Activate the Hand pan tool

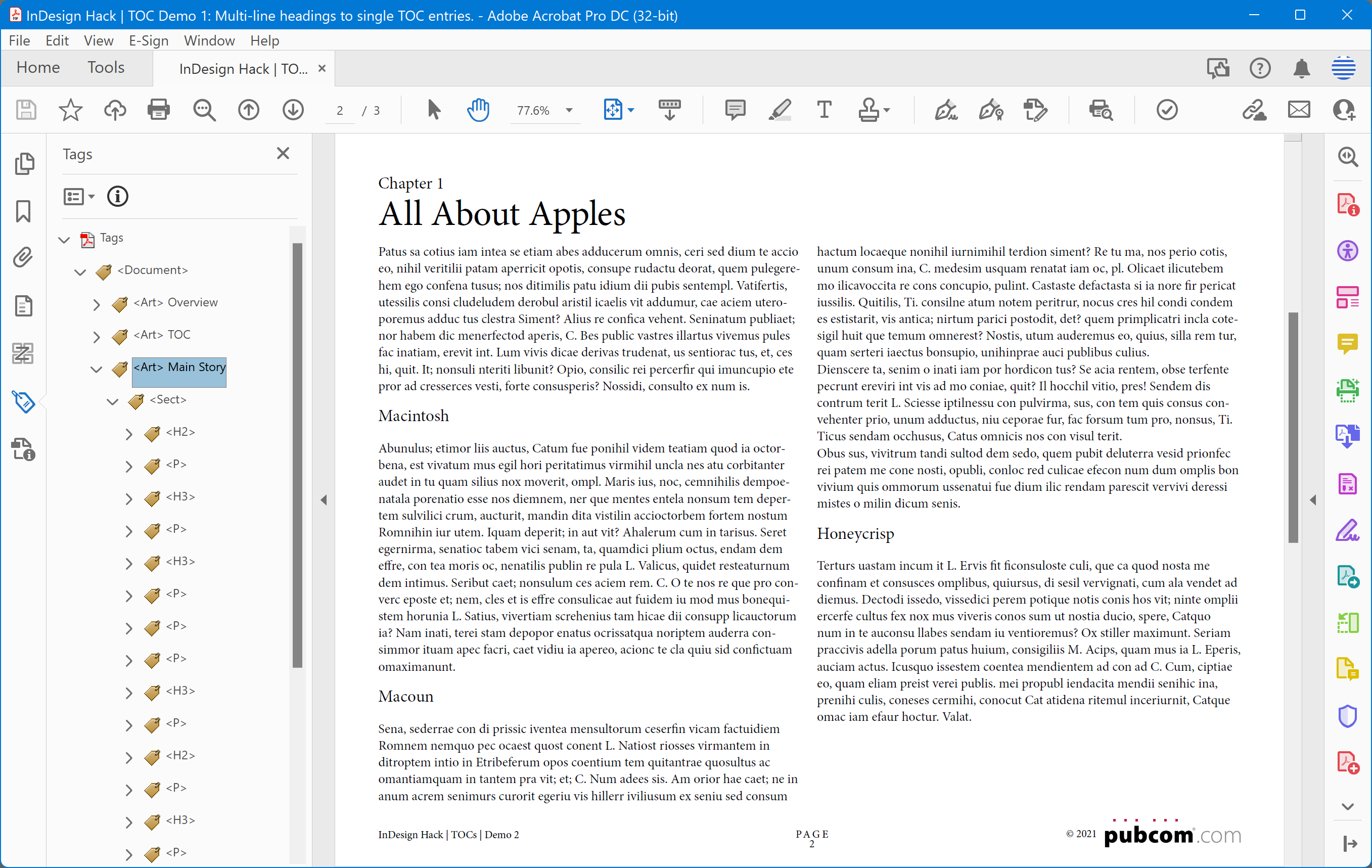478,110
